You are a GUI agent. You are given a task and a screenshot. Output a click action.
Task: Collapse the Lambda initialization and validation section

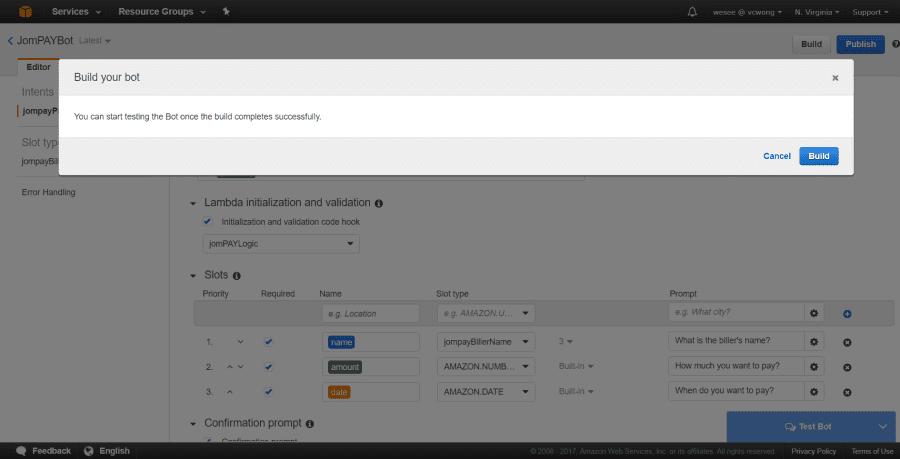click(x=193, y=203)
